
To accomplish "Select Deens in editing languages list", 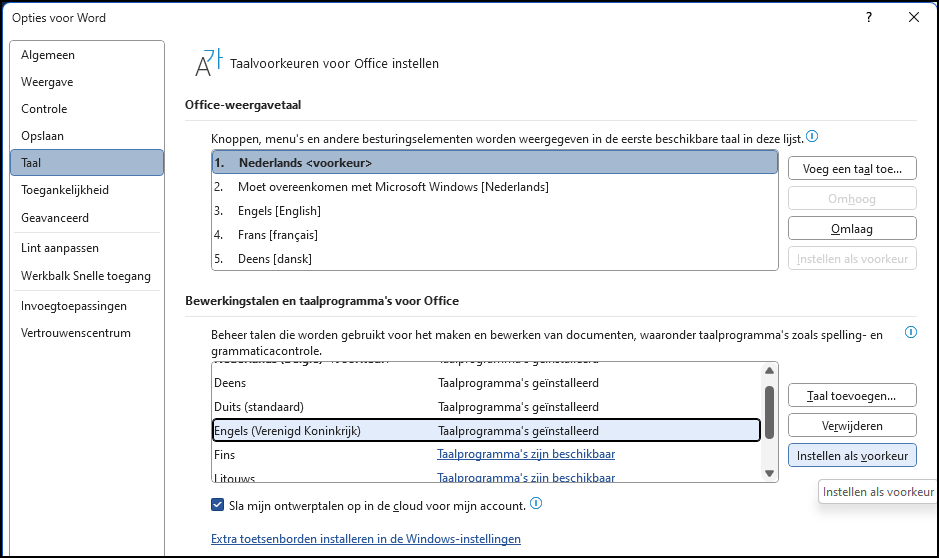I will click(486, 383).
